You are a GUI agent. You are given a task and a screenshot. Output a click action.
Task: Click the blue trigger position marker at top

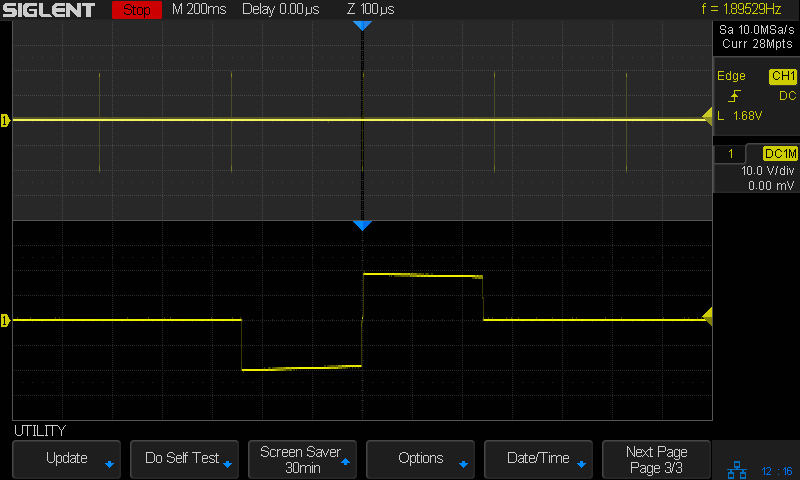362,25
